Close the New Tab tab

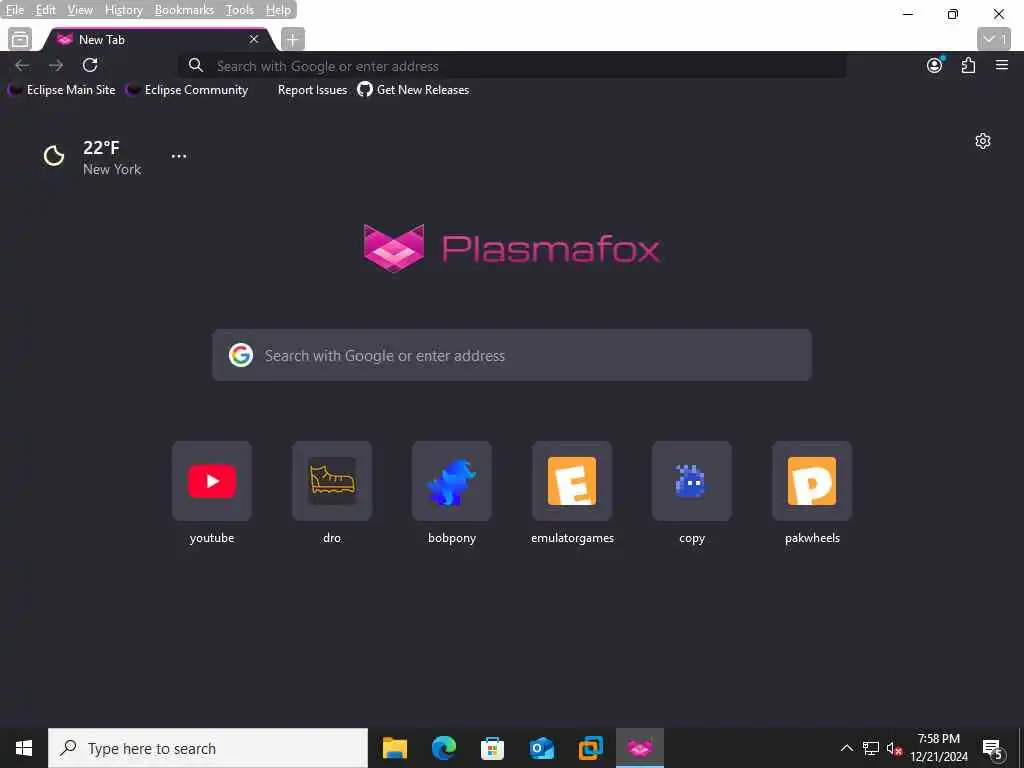pyautogui.click(x=254, y=40)
